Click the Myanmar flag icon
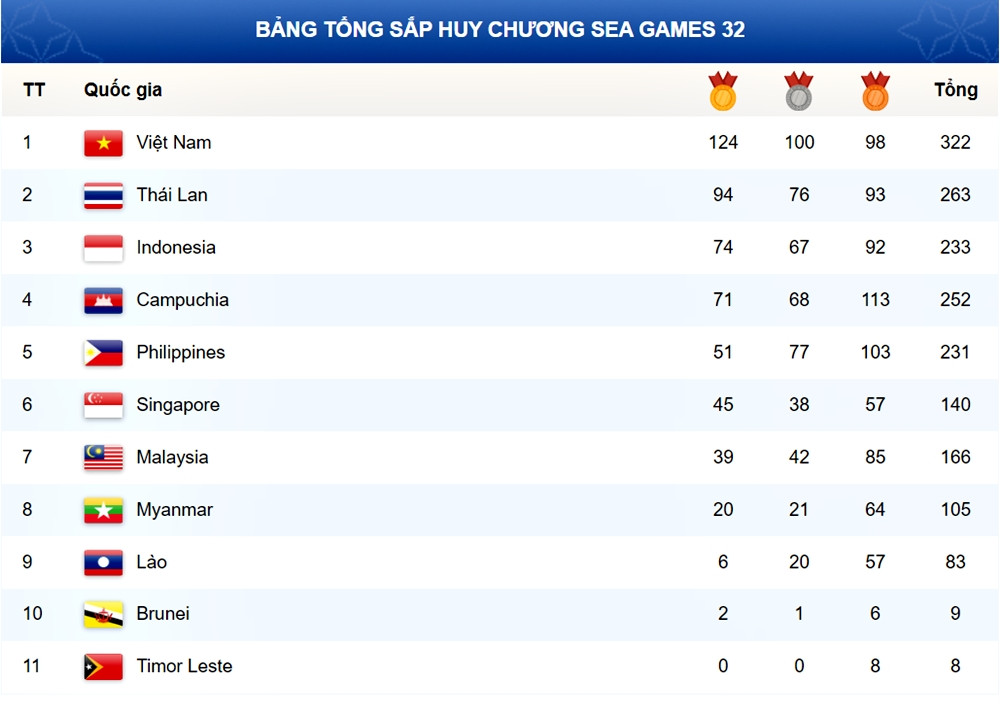1000x714 pixels. pyautogui.click(x=103, y=510)
